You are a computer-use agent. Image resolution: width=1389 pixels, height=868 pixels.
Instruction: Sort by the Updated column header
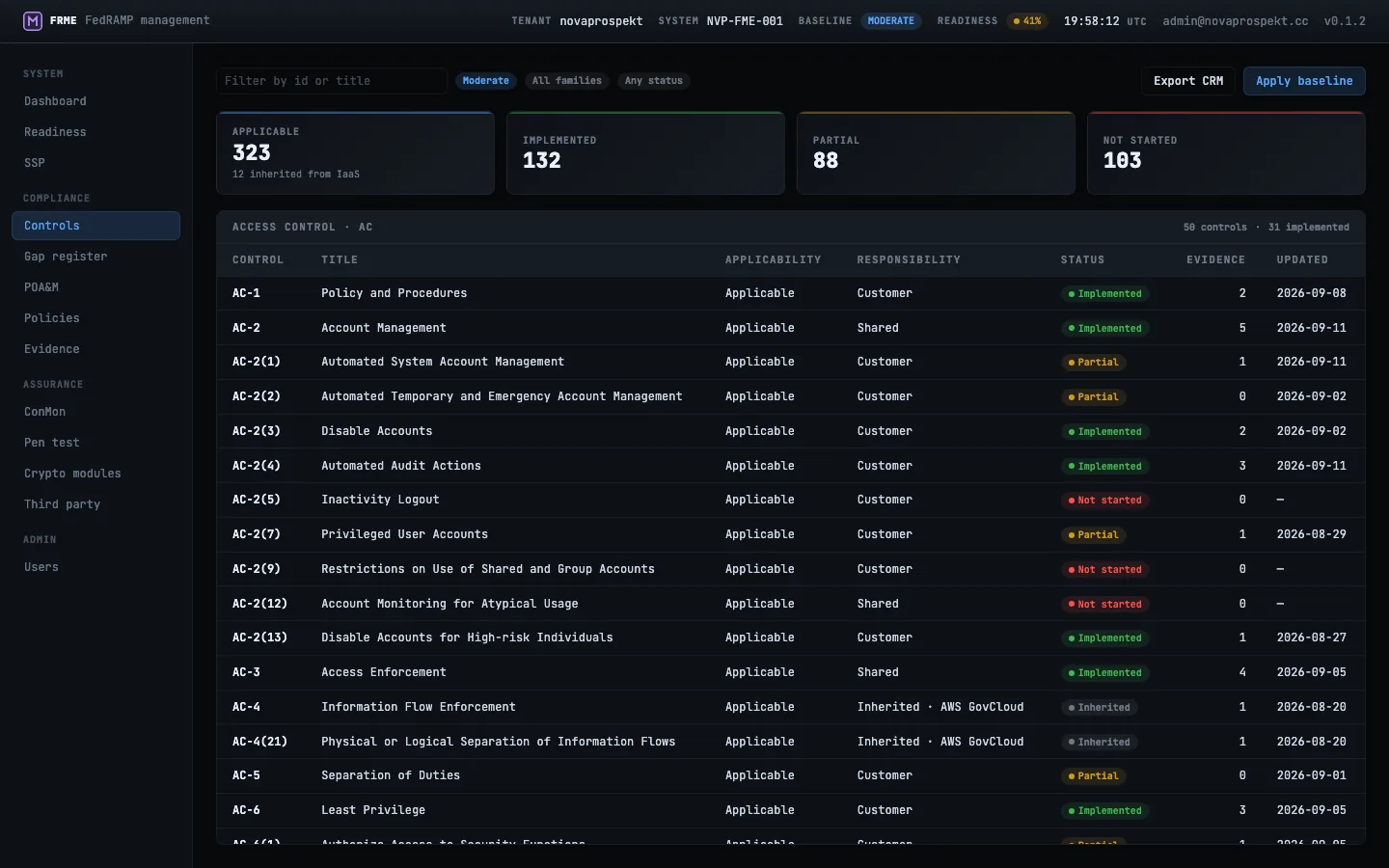coord(1302,260)
